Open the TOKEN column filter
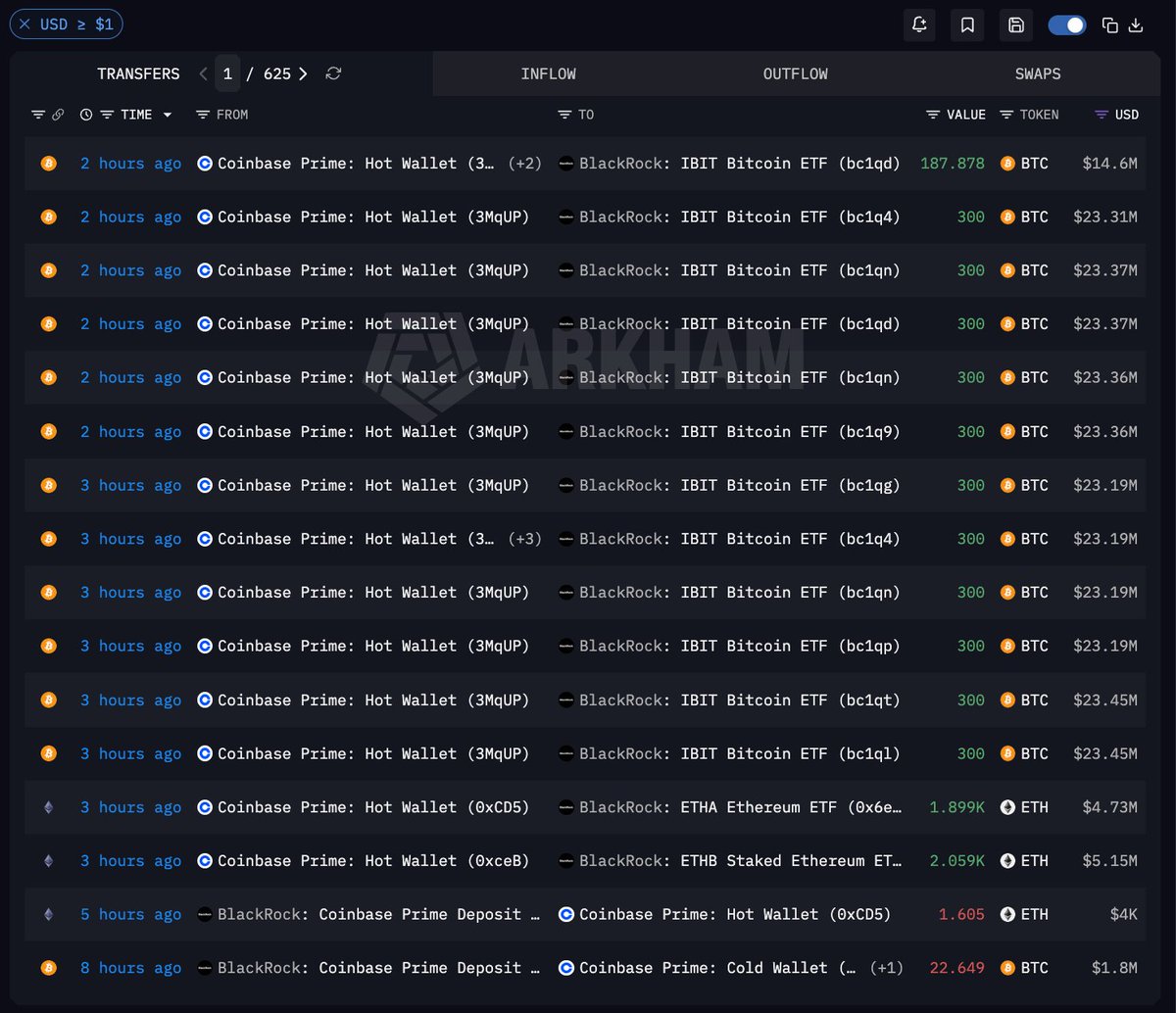The width and height of the screenshot is (1176, 1013). click(1006, 115)
